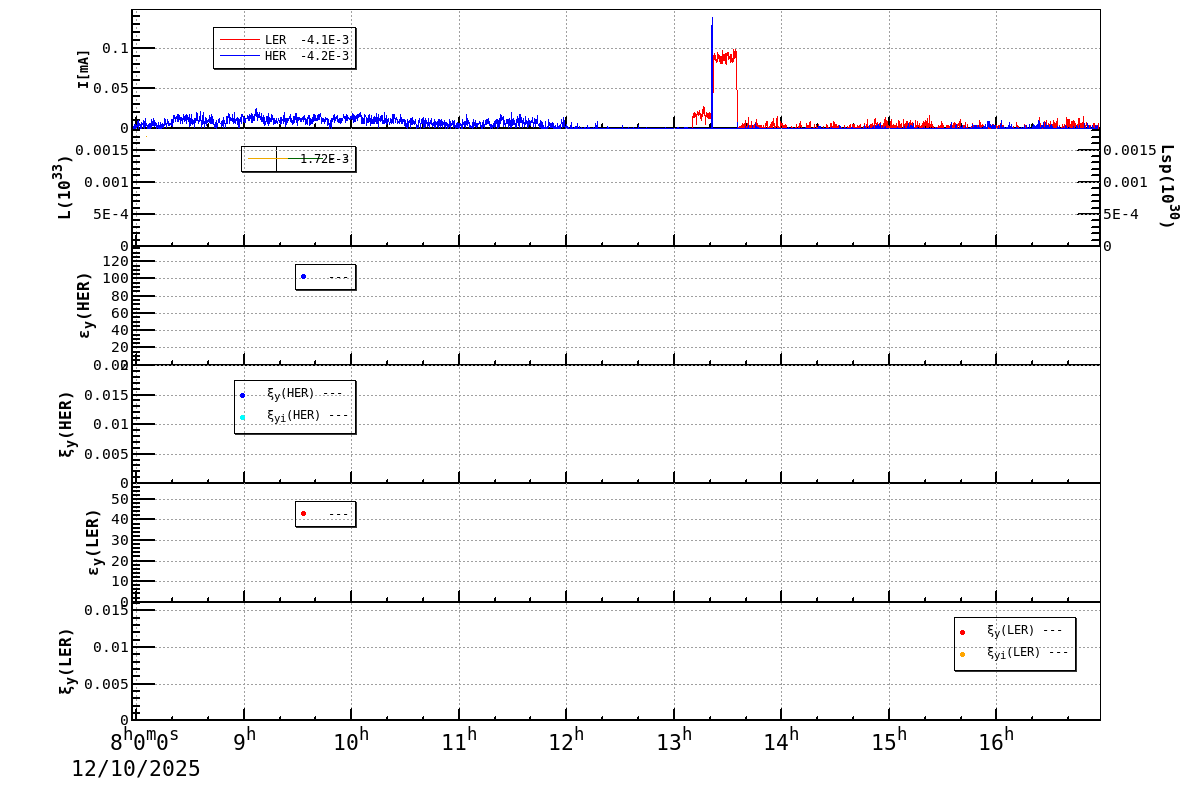Select the blue HER legend marker
1200x798 pixels.
[240, 55]
